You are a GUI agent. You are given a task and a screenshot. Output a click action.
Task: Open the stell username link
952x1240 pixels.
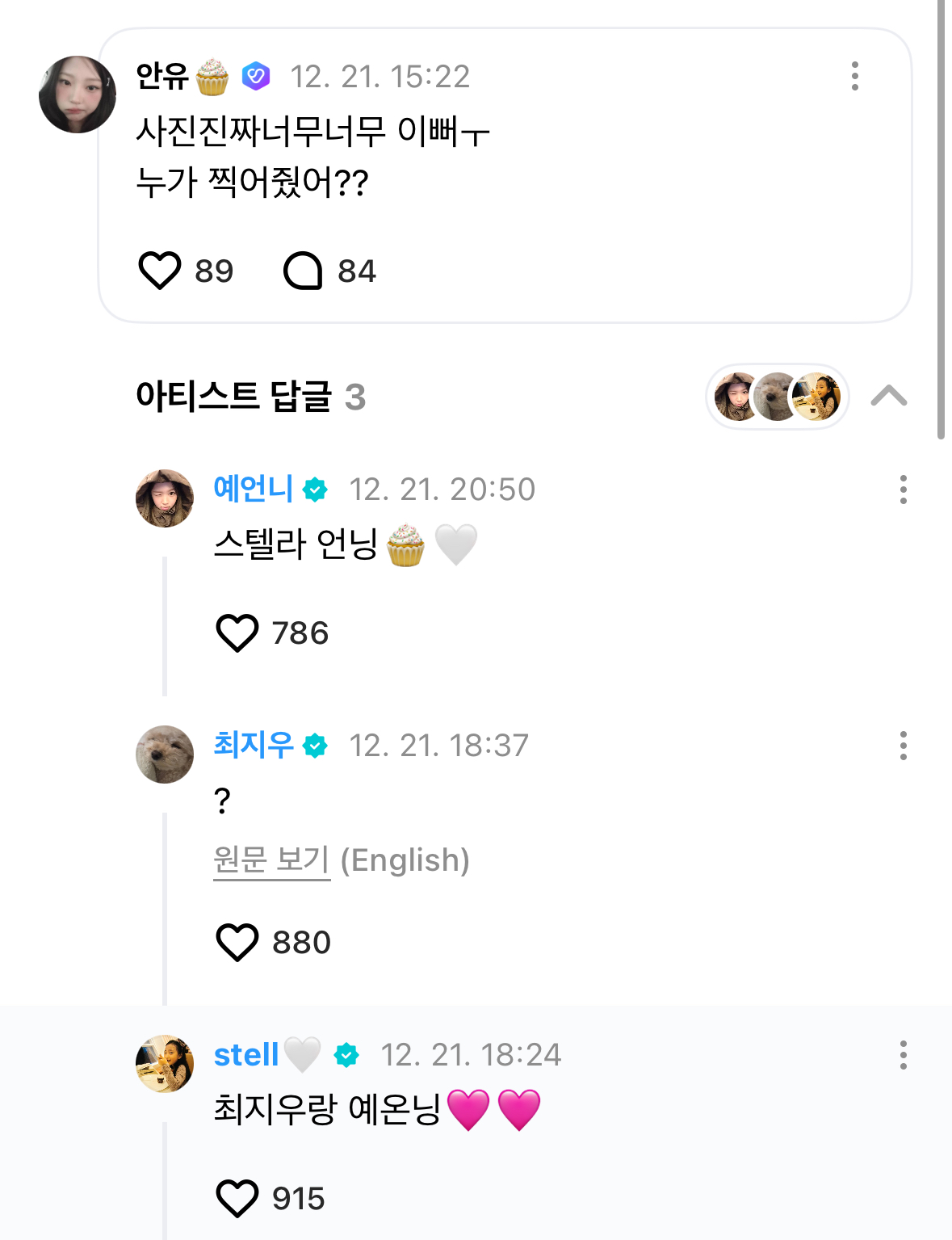(246, 1055)
